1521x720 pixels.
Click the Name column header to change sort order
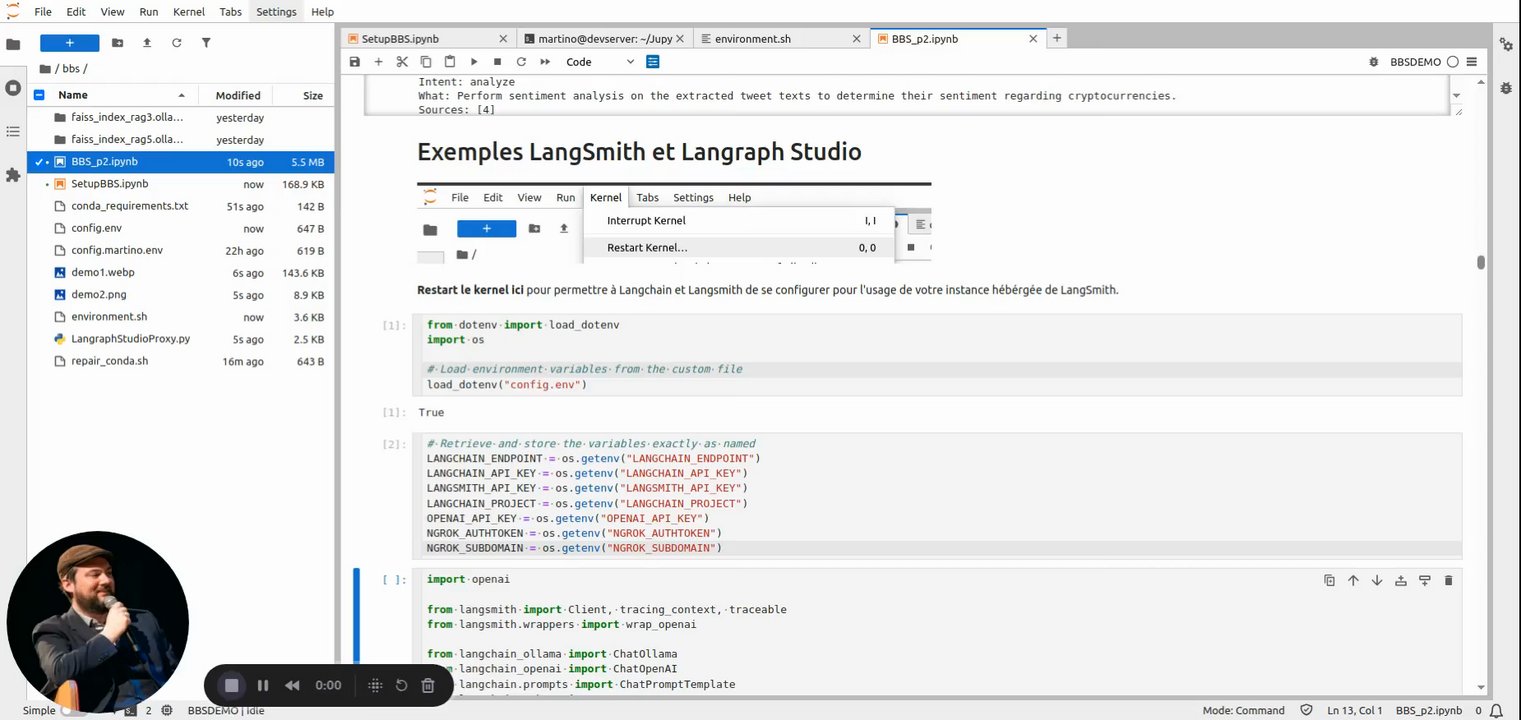pyautogui.click(x=73, y=95)
